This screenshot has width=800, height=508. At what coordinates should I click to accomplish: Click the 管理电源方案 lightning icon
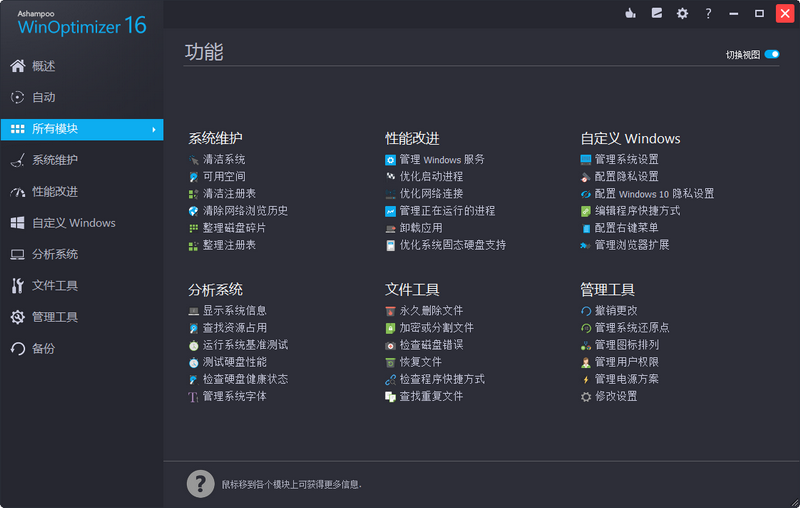tap(586, 379)
